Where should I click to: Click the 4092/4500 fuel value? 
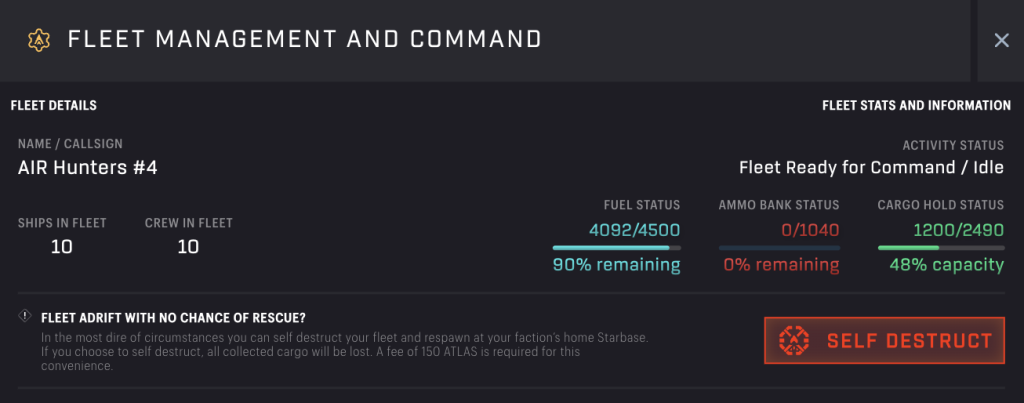[x=634, y=229]
